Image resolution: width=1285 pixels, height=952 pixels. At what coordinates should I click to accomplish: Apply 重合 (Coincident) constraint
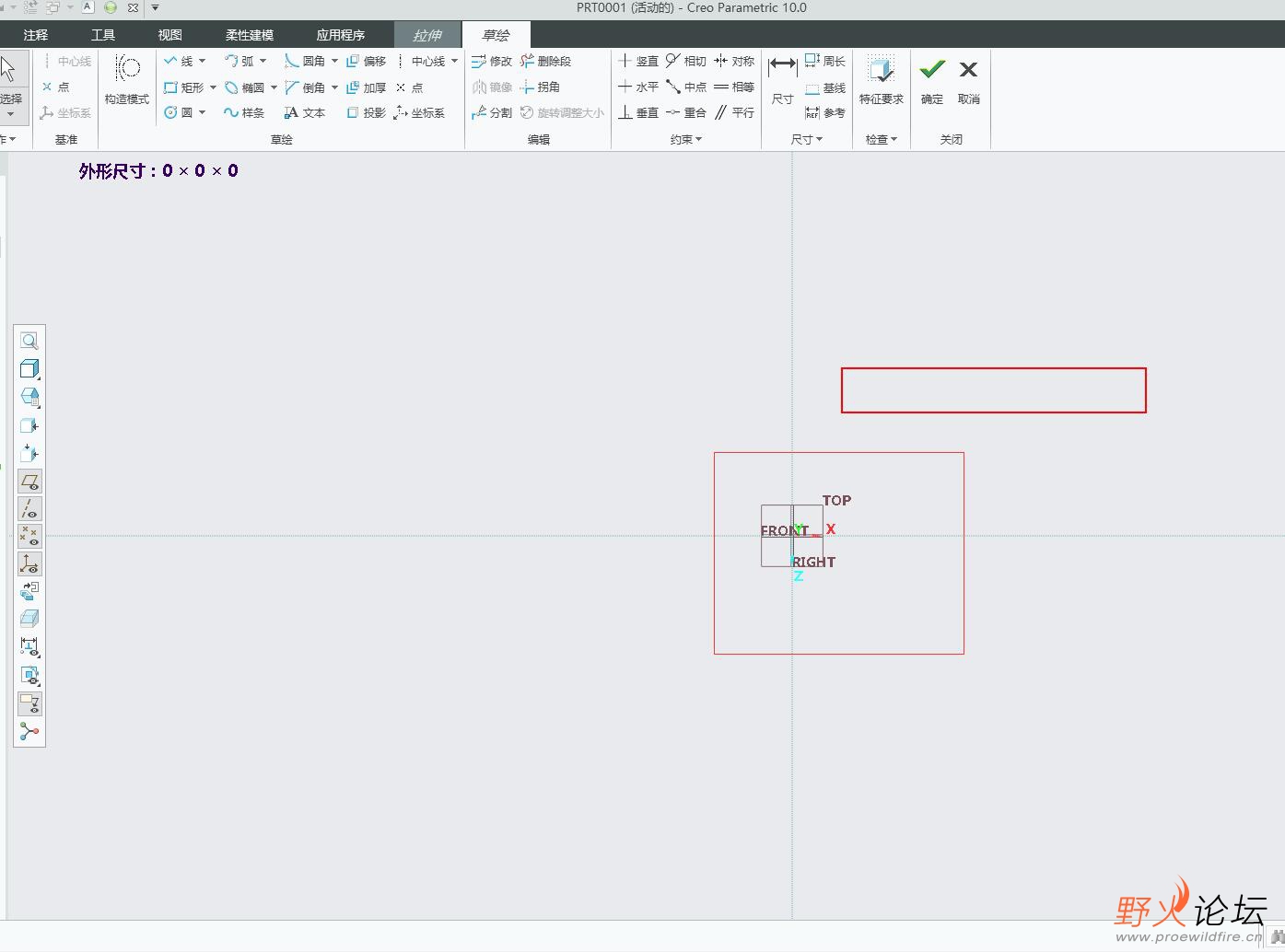[686, 112]
